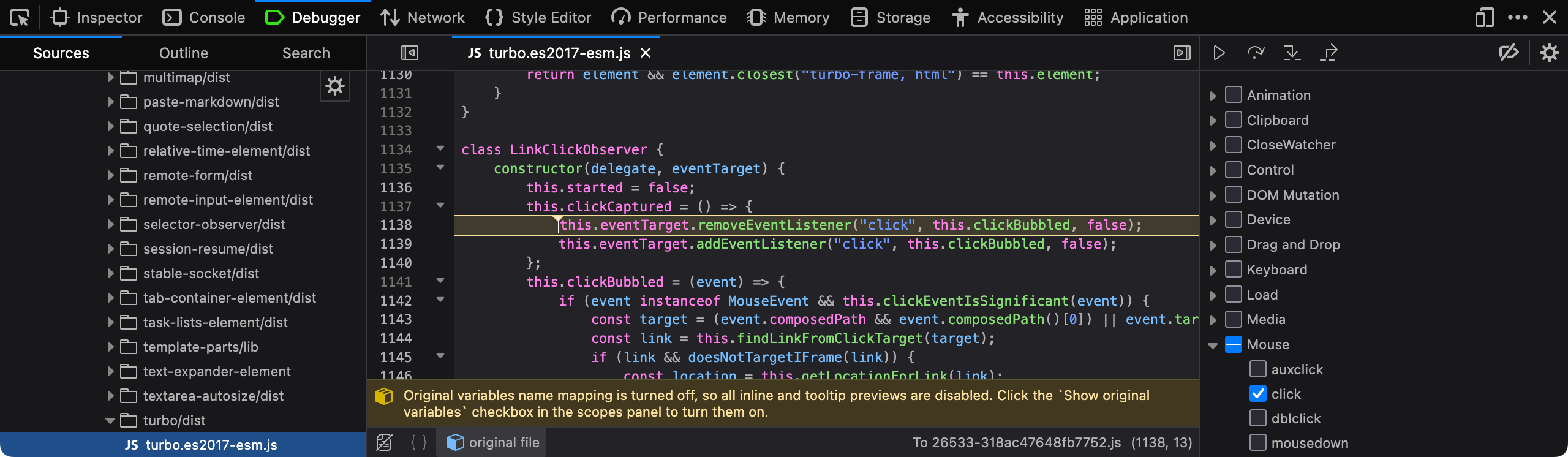
Task: Activate the element picker icon
Action: (20, 18)
